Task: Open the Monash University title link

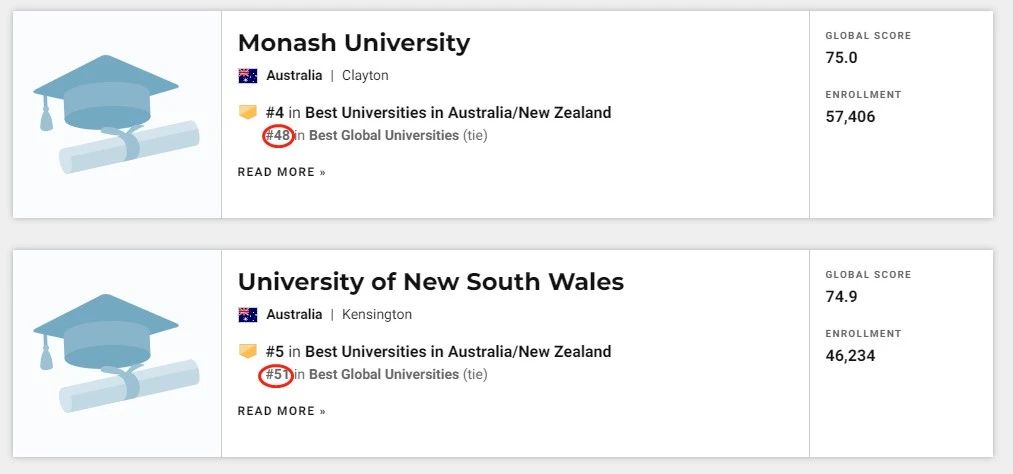Action: coord(354,43)
